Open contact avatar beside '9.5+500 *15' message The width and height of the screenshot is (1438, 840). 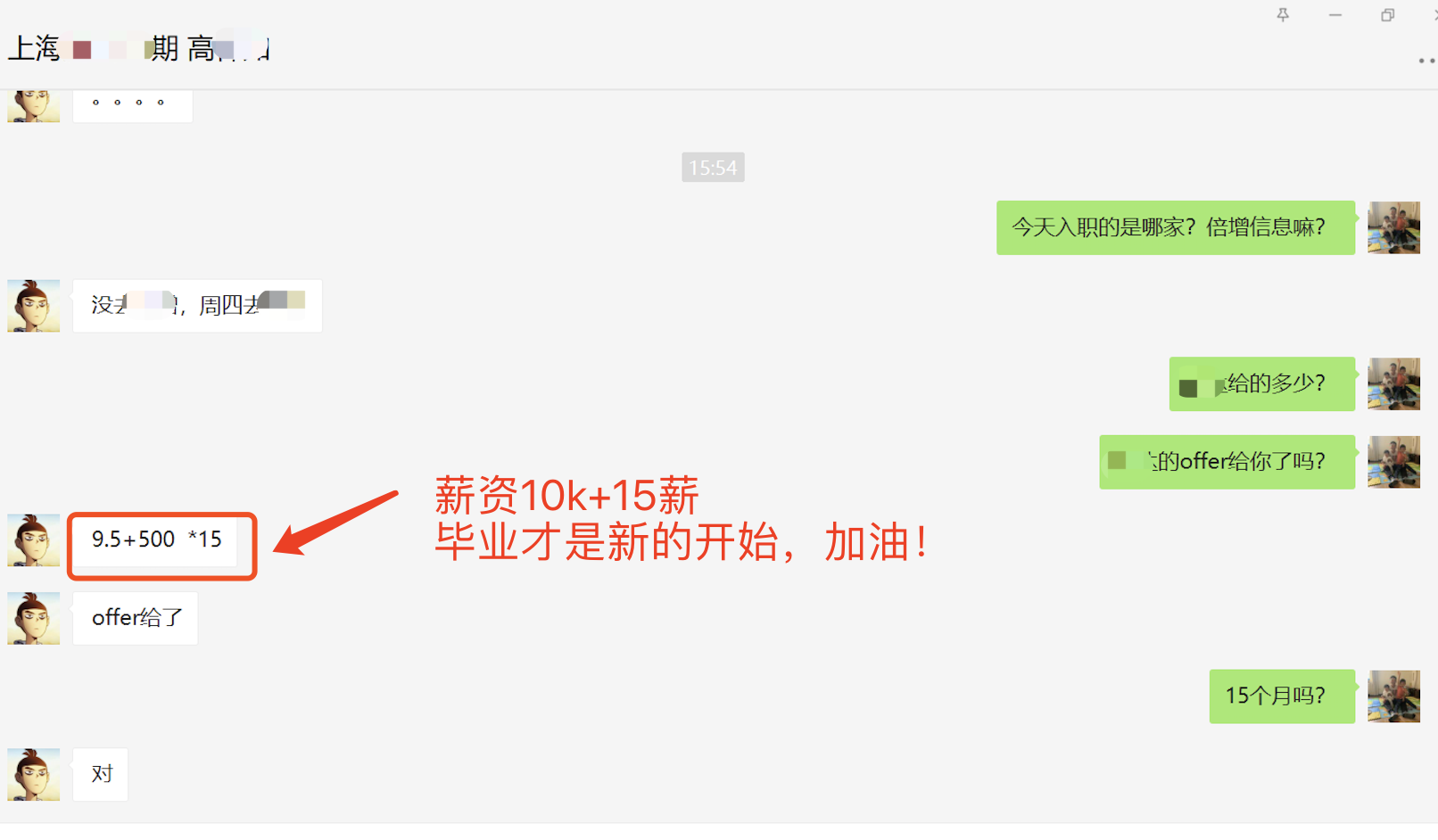34,540
